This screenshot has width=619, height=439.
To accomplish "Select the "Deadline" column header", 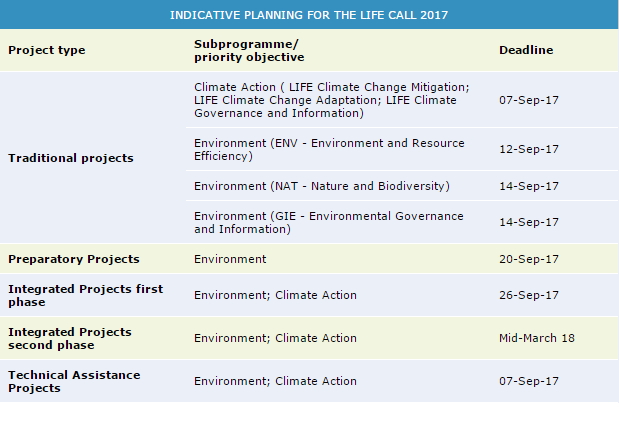I will (526, 50).
